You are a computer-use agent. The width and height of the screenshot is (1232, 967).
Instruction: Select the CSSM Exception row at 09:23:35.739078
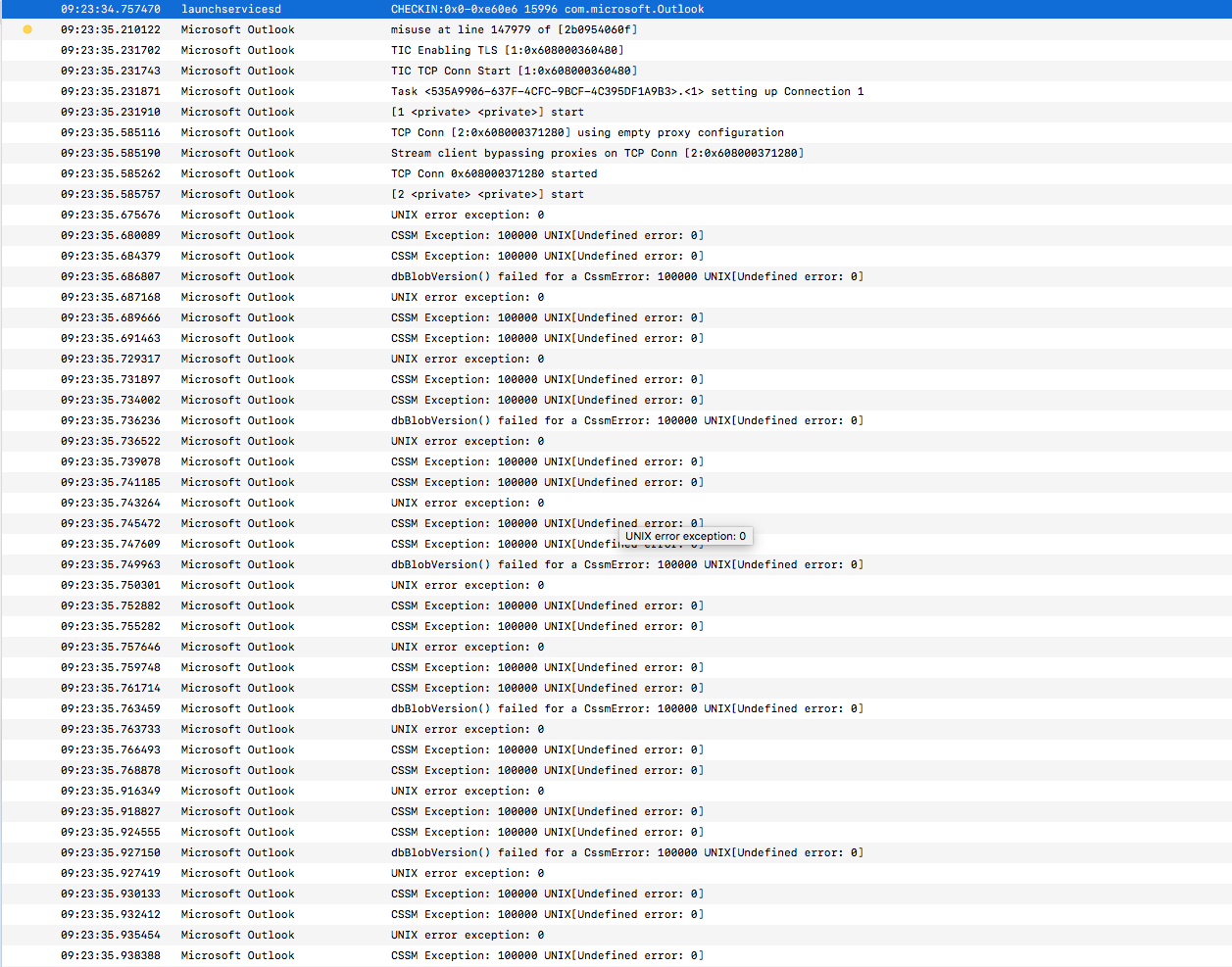click(x=616, y=461)
